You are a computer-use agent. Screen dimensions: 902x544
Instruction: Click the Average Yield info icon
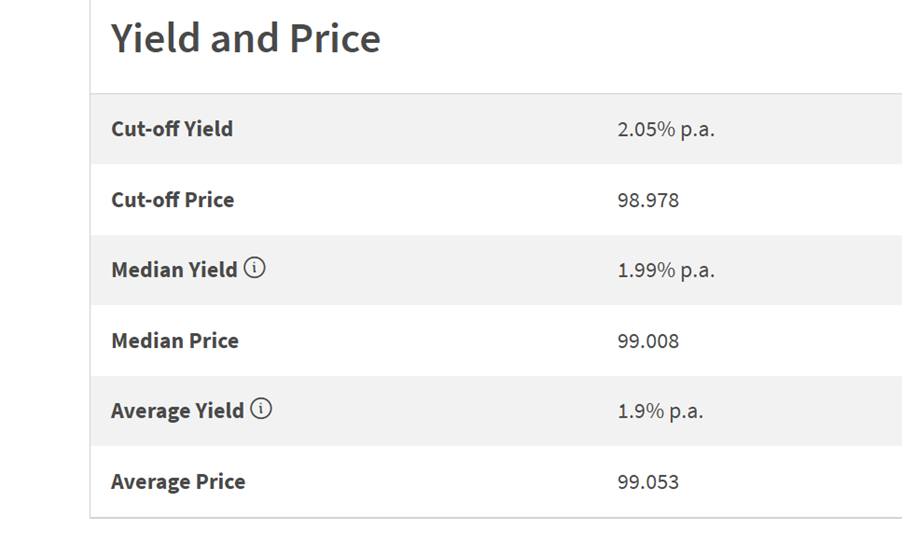tap(261, 409)
